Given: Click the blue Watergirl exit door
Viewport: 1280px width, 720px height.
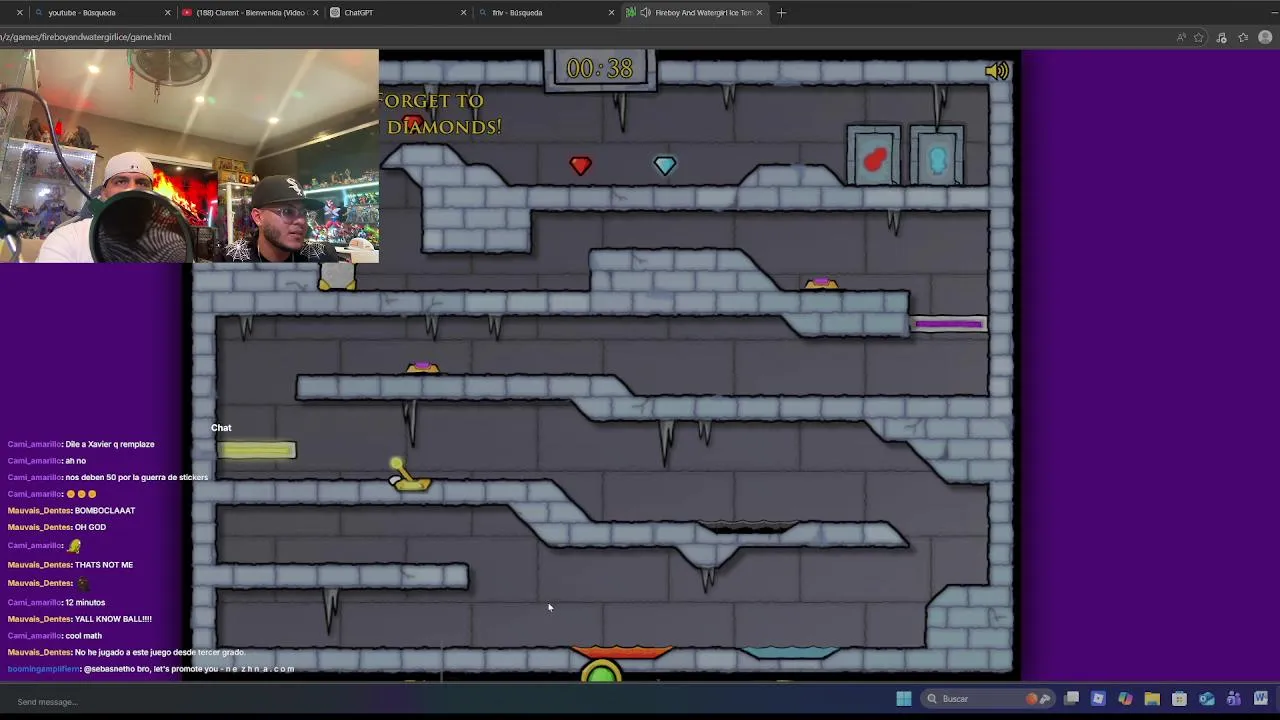Looking at the screenshot, I should [x=937, y=157].
